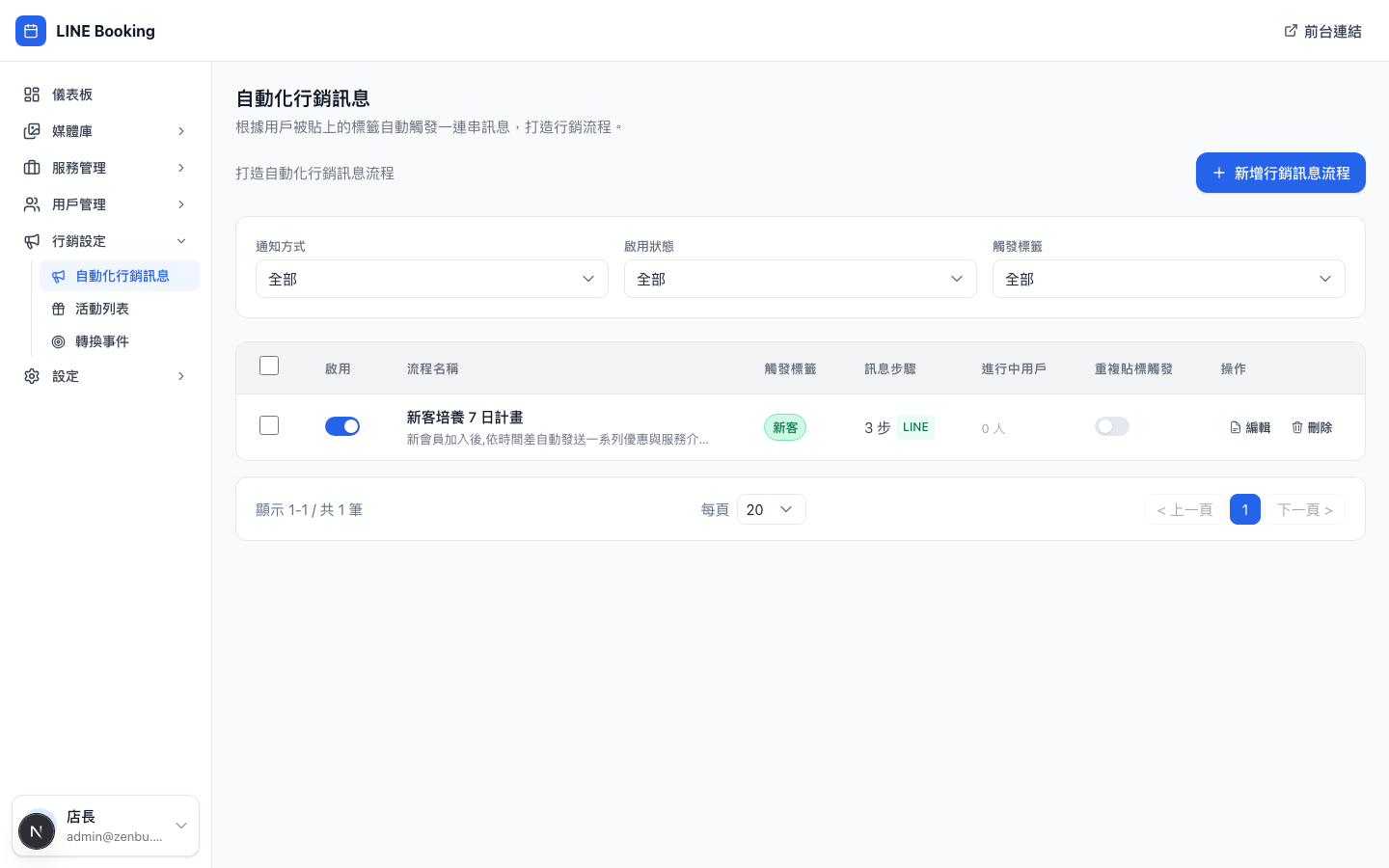Select 自動化行銷訊息 in the sidebar menu

(122, 276)
